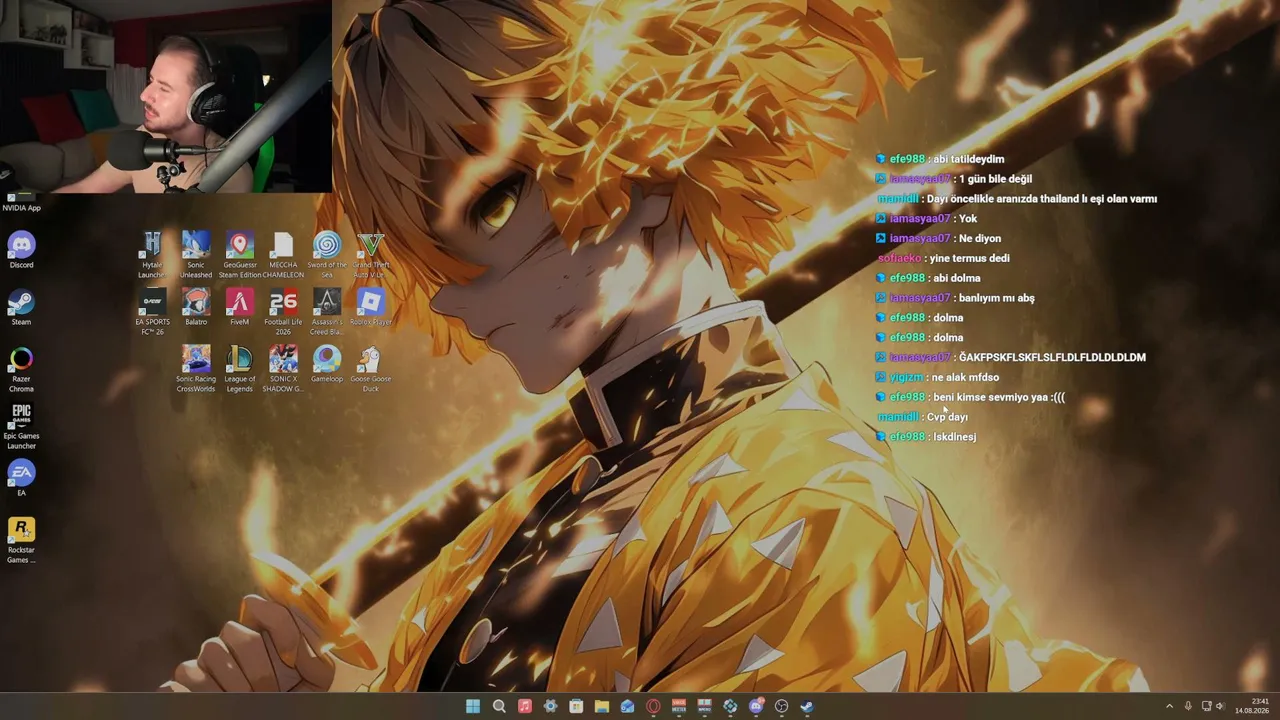Click the message "beni kimse sevmiyo yaa"
Viewport: 1280px width, 720px height.
pos(999,397)
